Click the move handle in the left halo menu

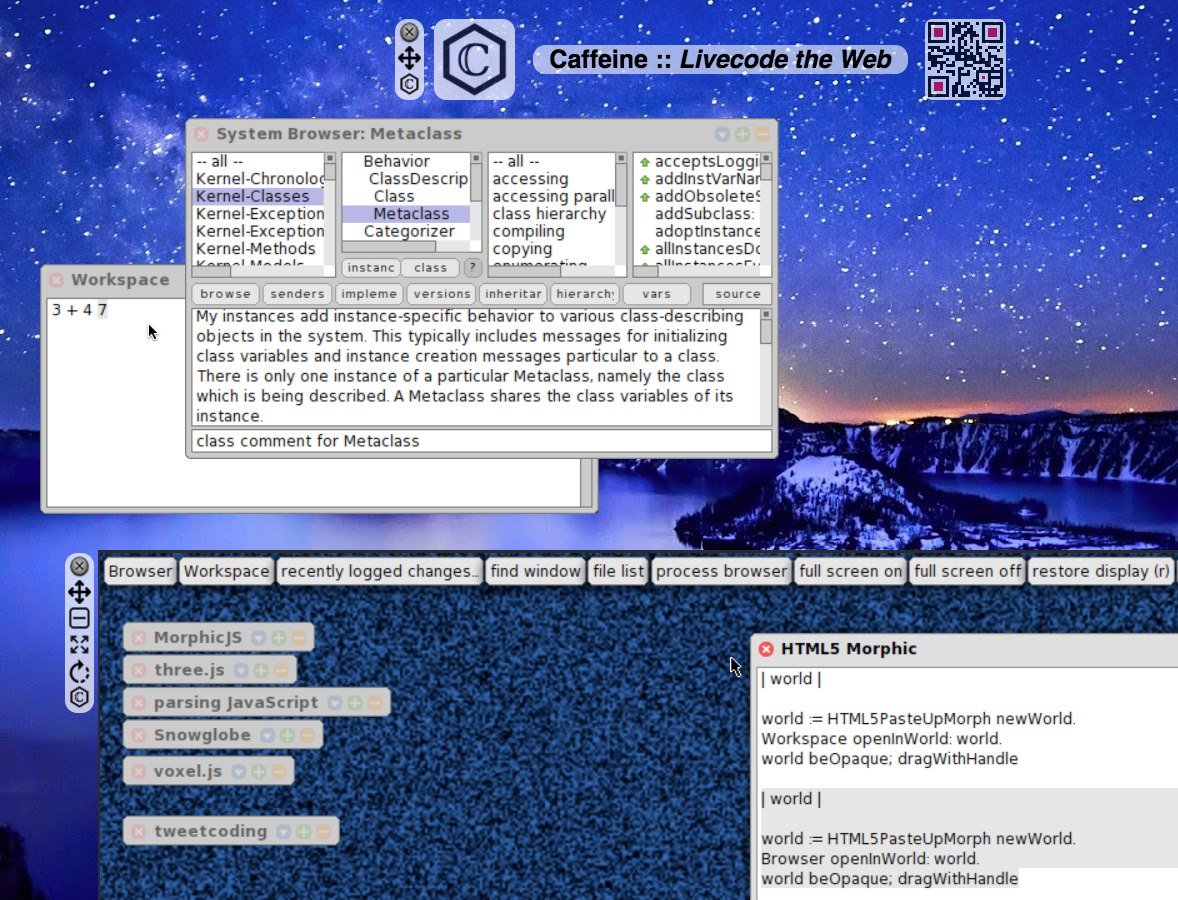[79, 592]
